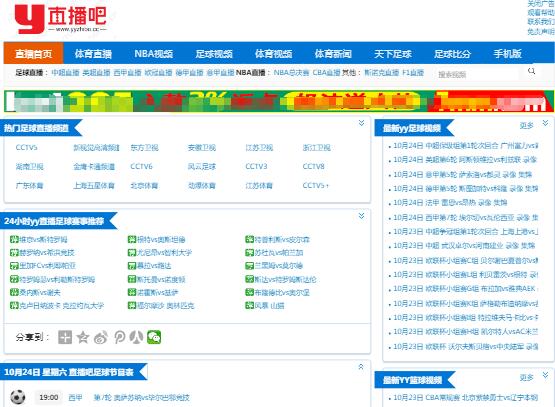Share via the Renren icon
The image size is (555, 407).
pyautogui.click(x=136, y=337)
